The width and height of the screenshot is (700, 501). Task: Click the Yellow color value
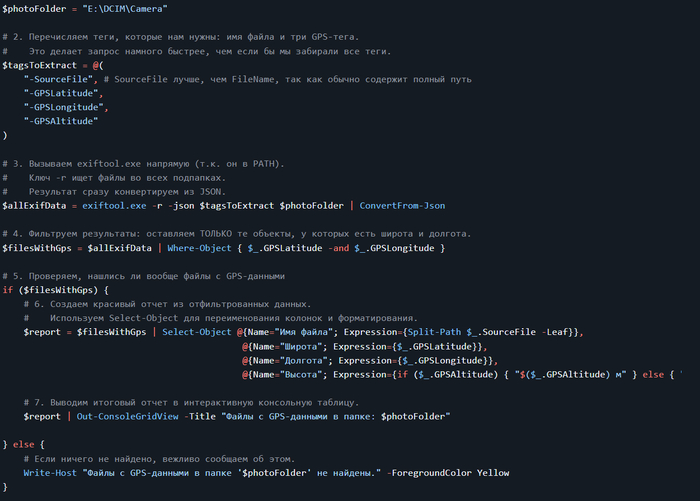(492, 472)
